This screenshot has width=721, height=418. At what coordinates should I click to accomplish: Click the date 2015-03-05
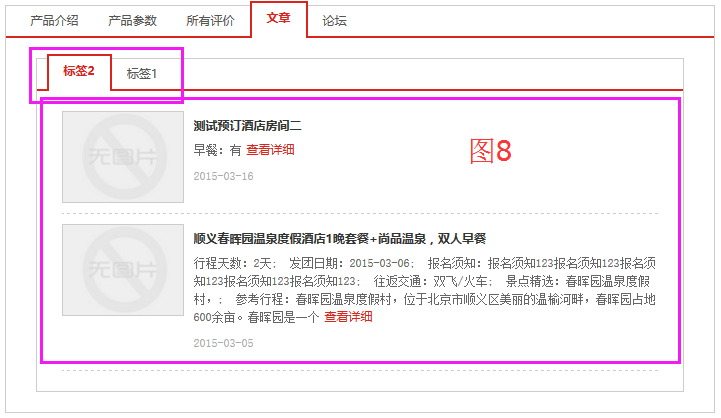pos(223,343)
